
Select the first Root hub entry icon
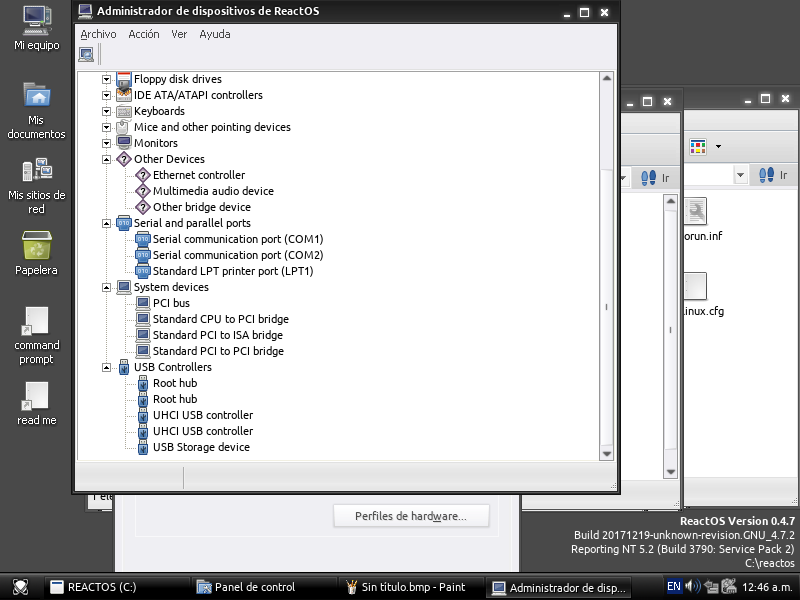click(143, 383)
